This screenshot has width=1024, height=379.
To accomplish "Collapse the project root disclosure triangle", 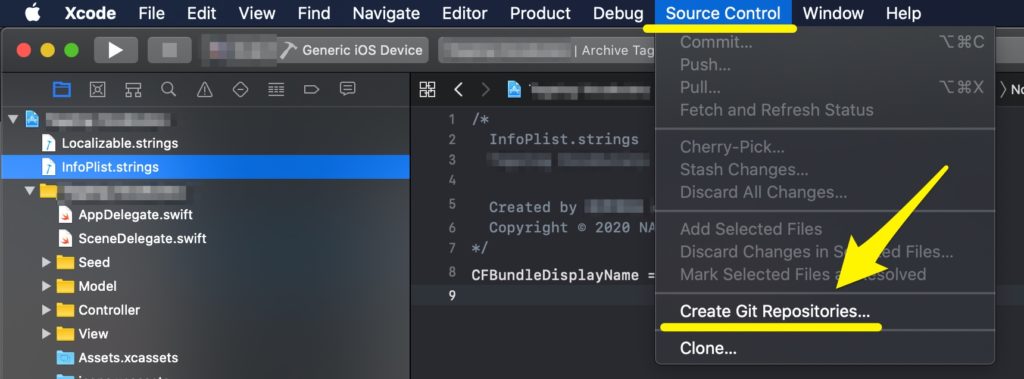I will [x=12, y=119].
